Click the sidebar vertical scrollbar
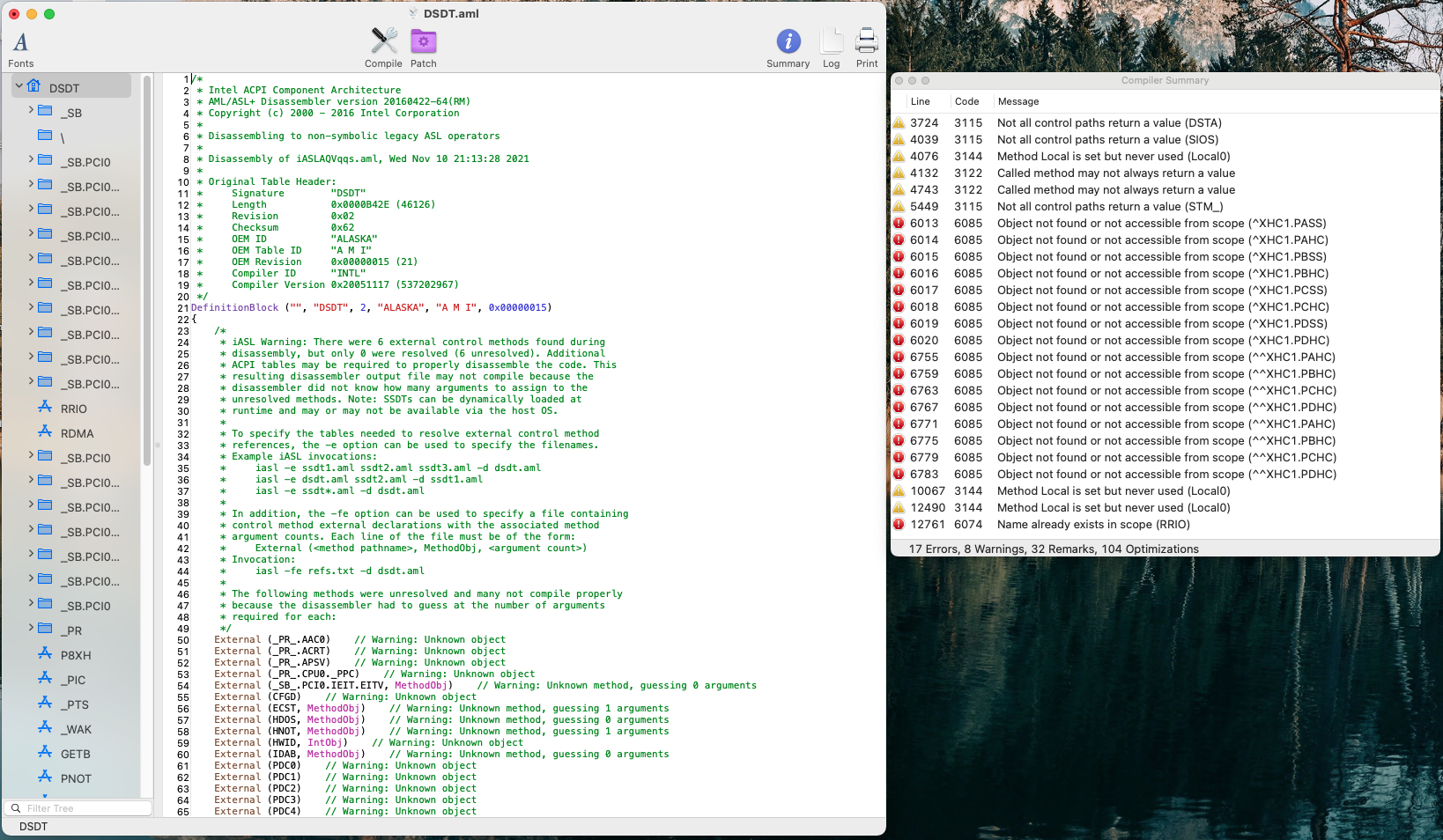1443x840 pixels. click(147, 264)
